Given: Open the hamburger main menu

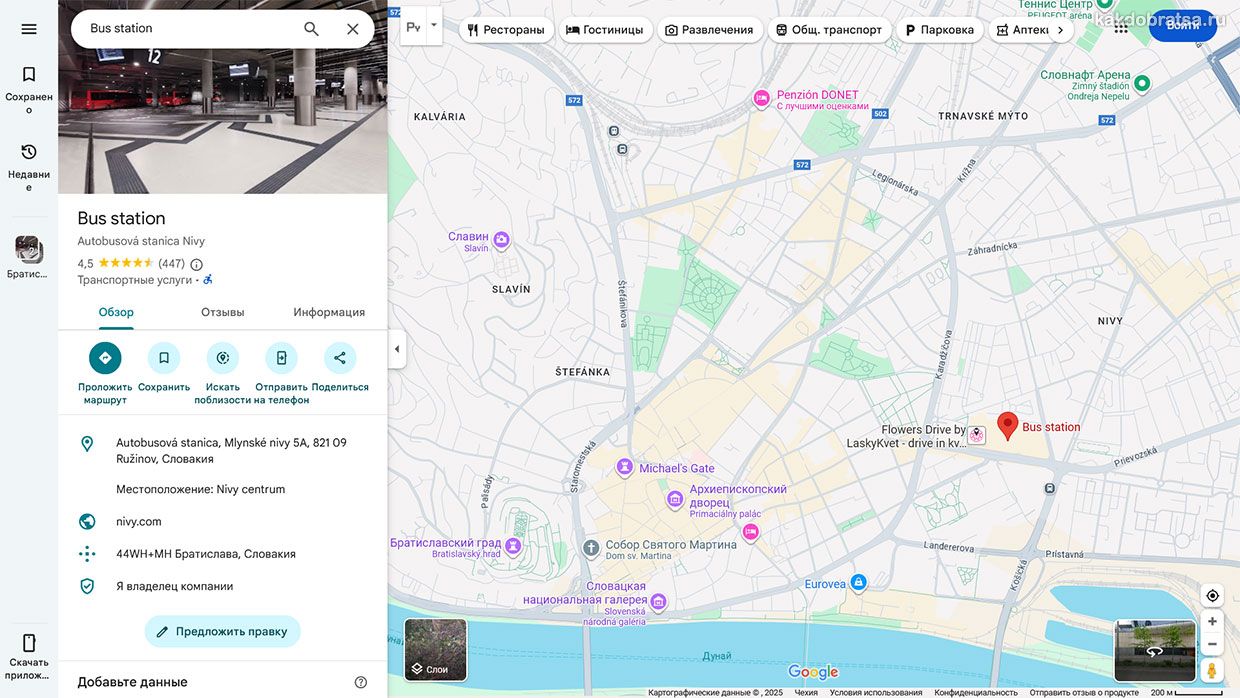Looking at the screenshot, I should (29, 29).
